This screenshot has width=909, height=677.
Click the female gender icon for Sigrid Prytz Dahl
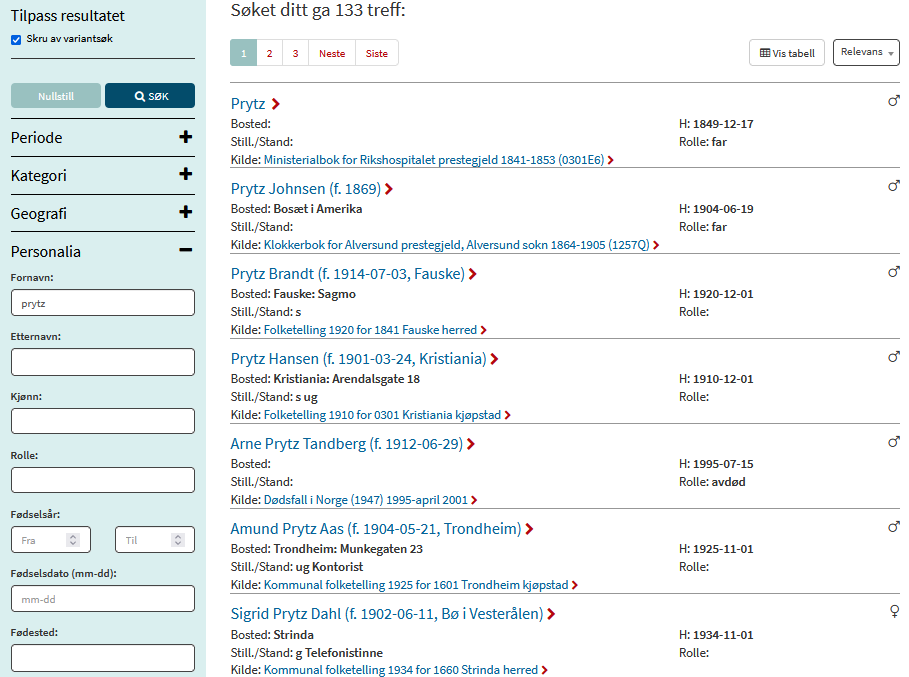(x=894, y=612)
